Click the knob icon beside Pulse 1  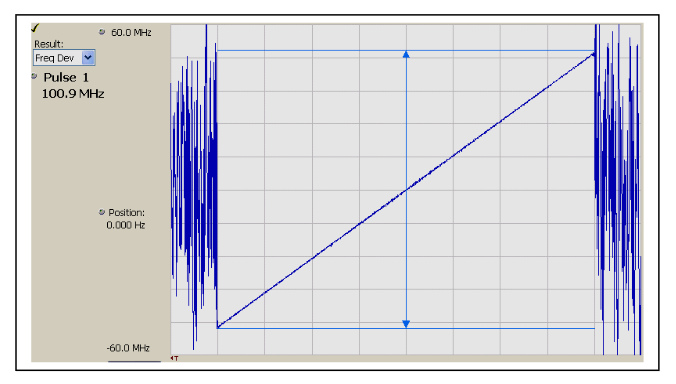click(34, 76)
